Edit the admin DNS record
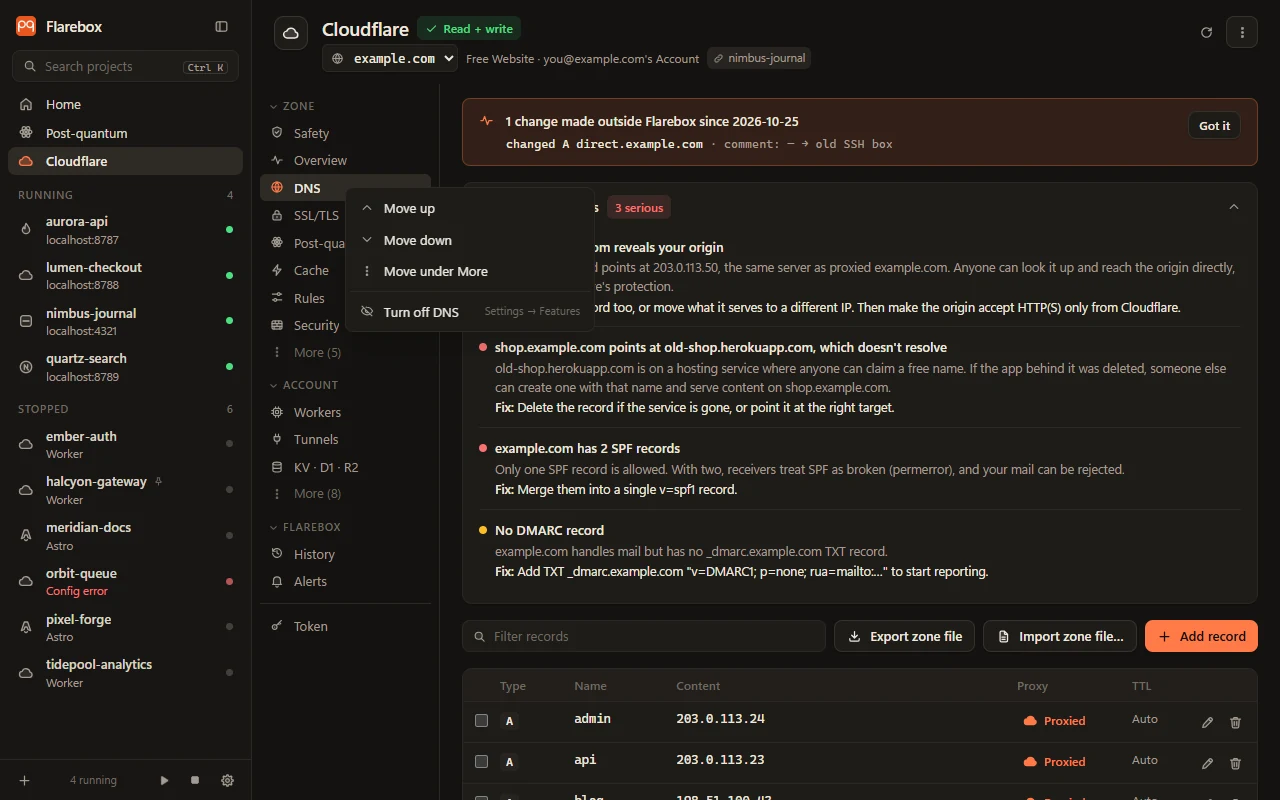 point(1207,722)
